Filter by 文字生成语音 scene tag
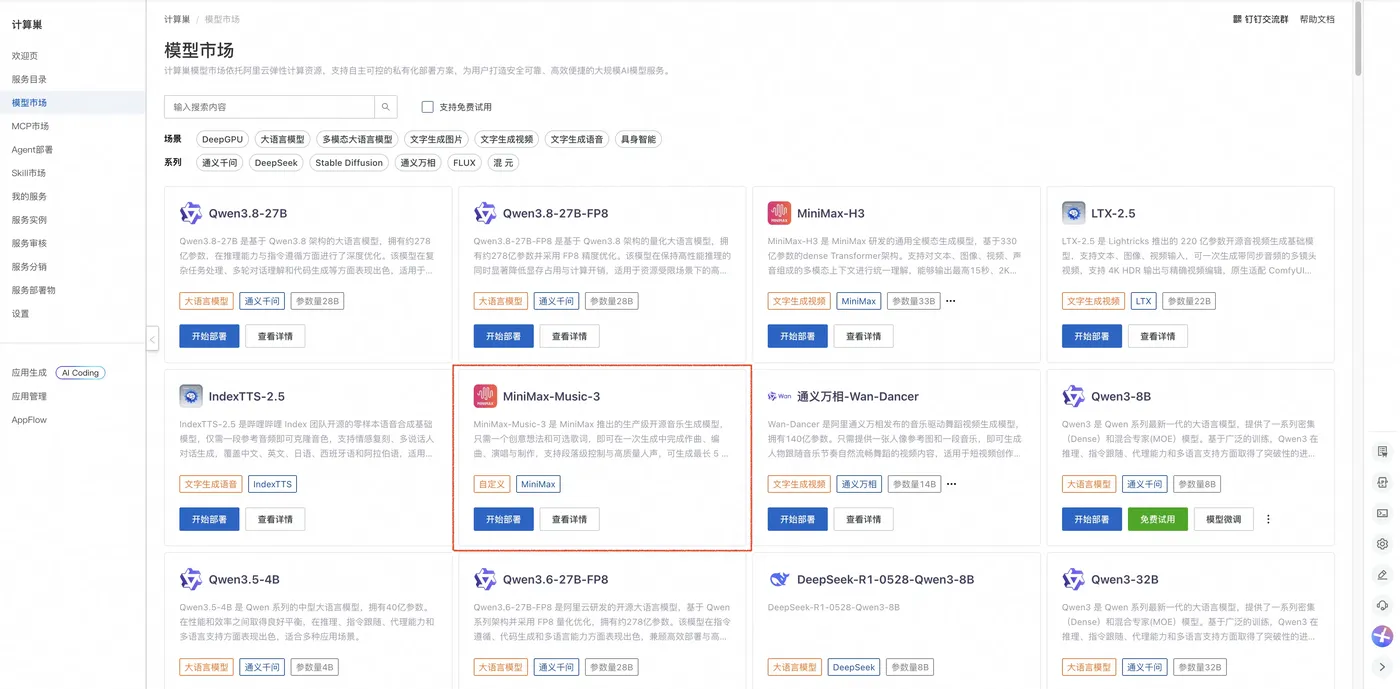Screen dimensions: 1400x689 (577, 139)
